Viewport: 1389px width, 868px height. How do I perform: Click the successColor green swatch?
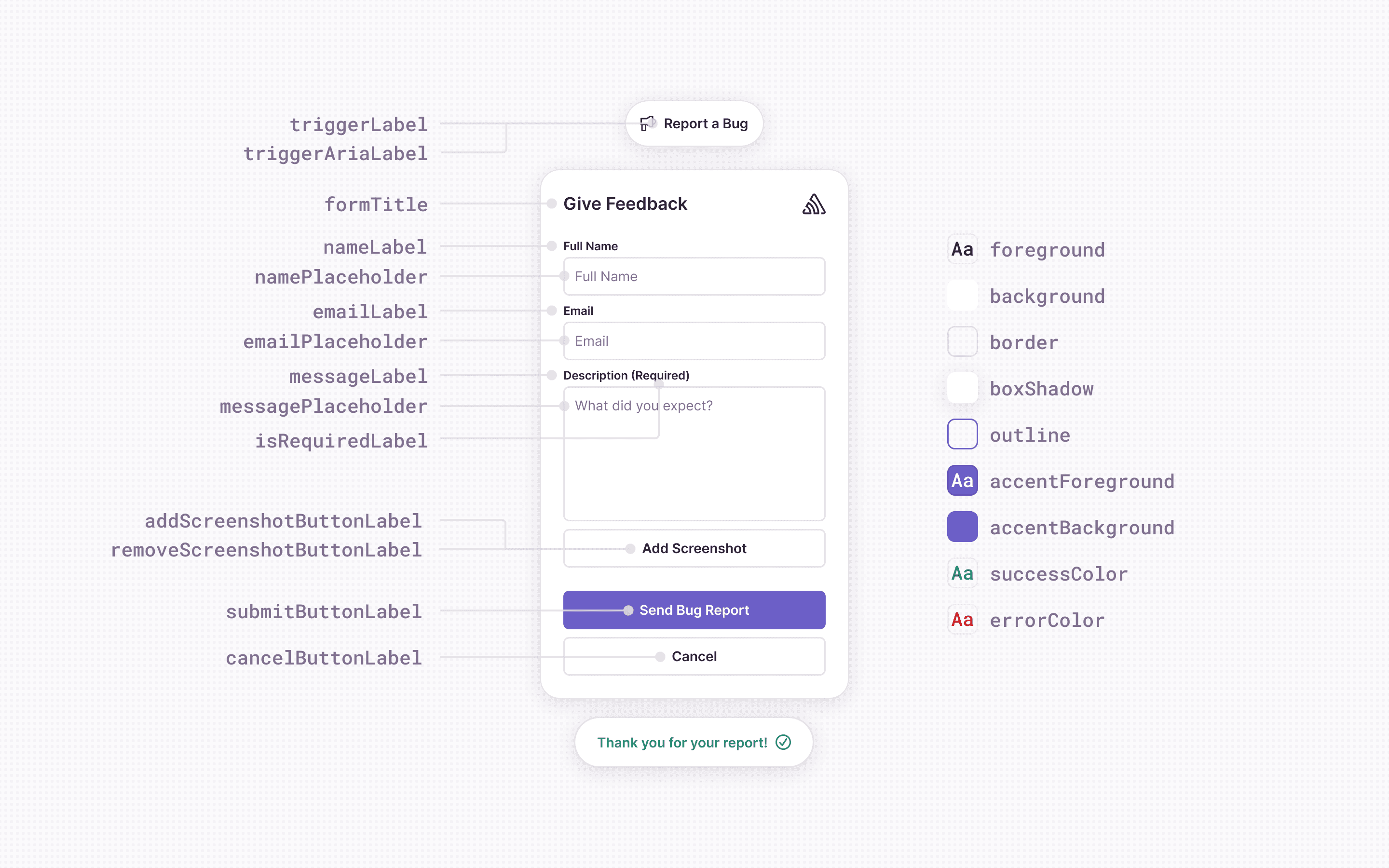962,573
